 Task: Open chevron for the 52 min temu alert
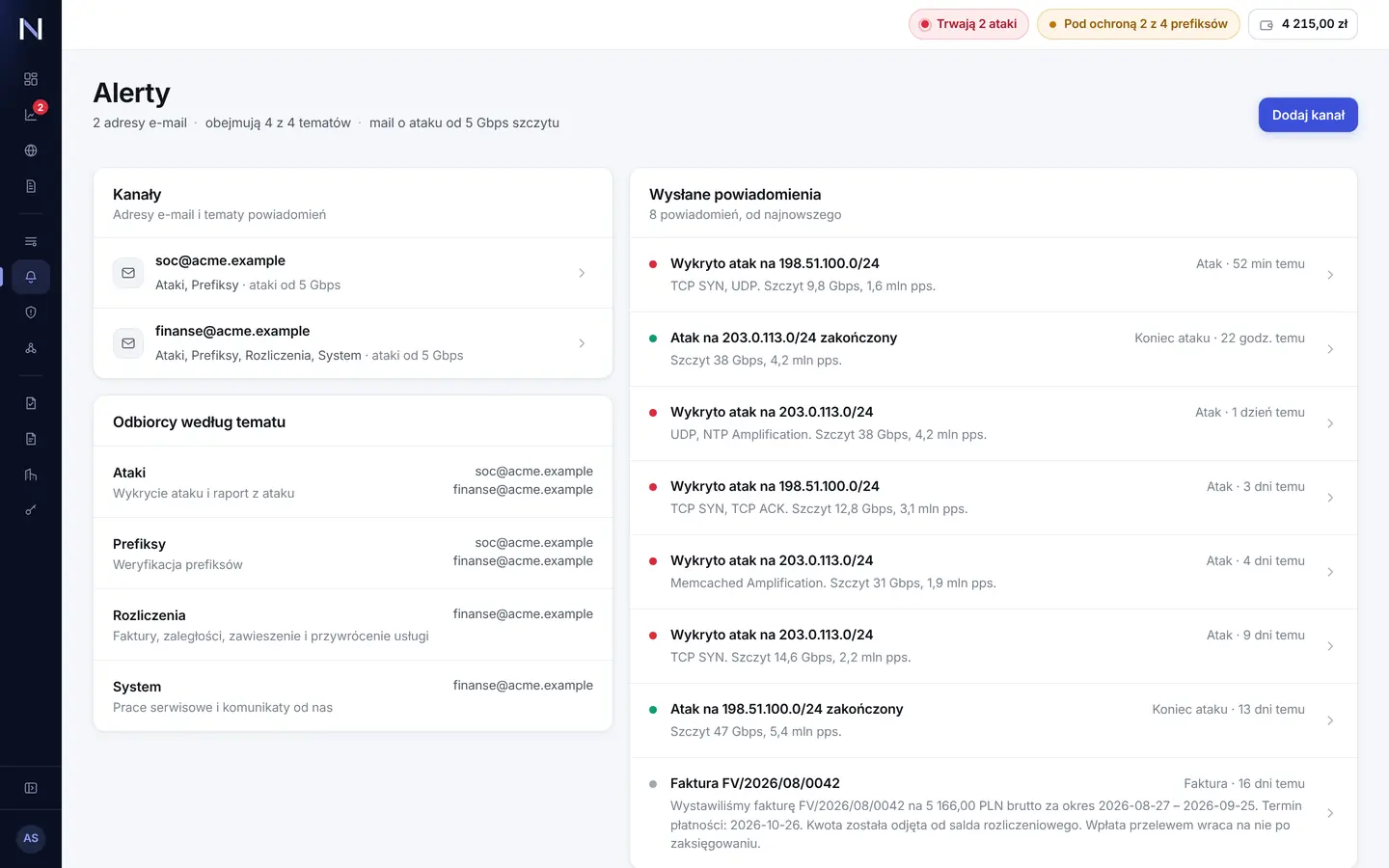coord(1330,275)
